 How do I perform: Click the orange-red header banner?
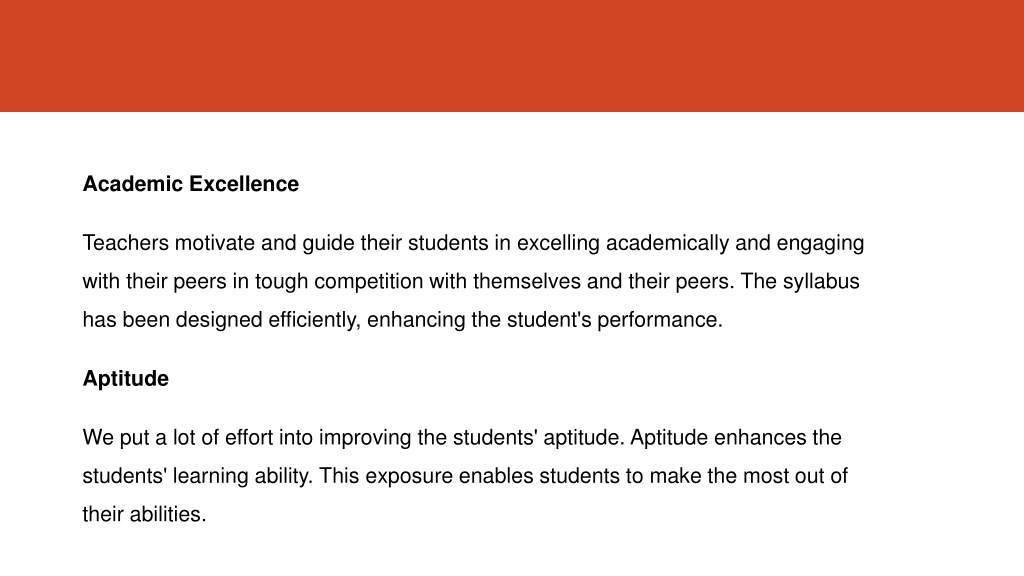512,56
